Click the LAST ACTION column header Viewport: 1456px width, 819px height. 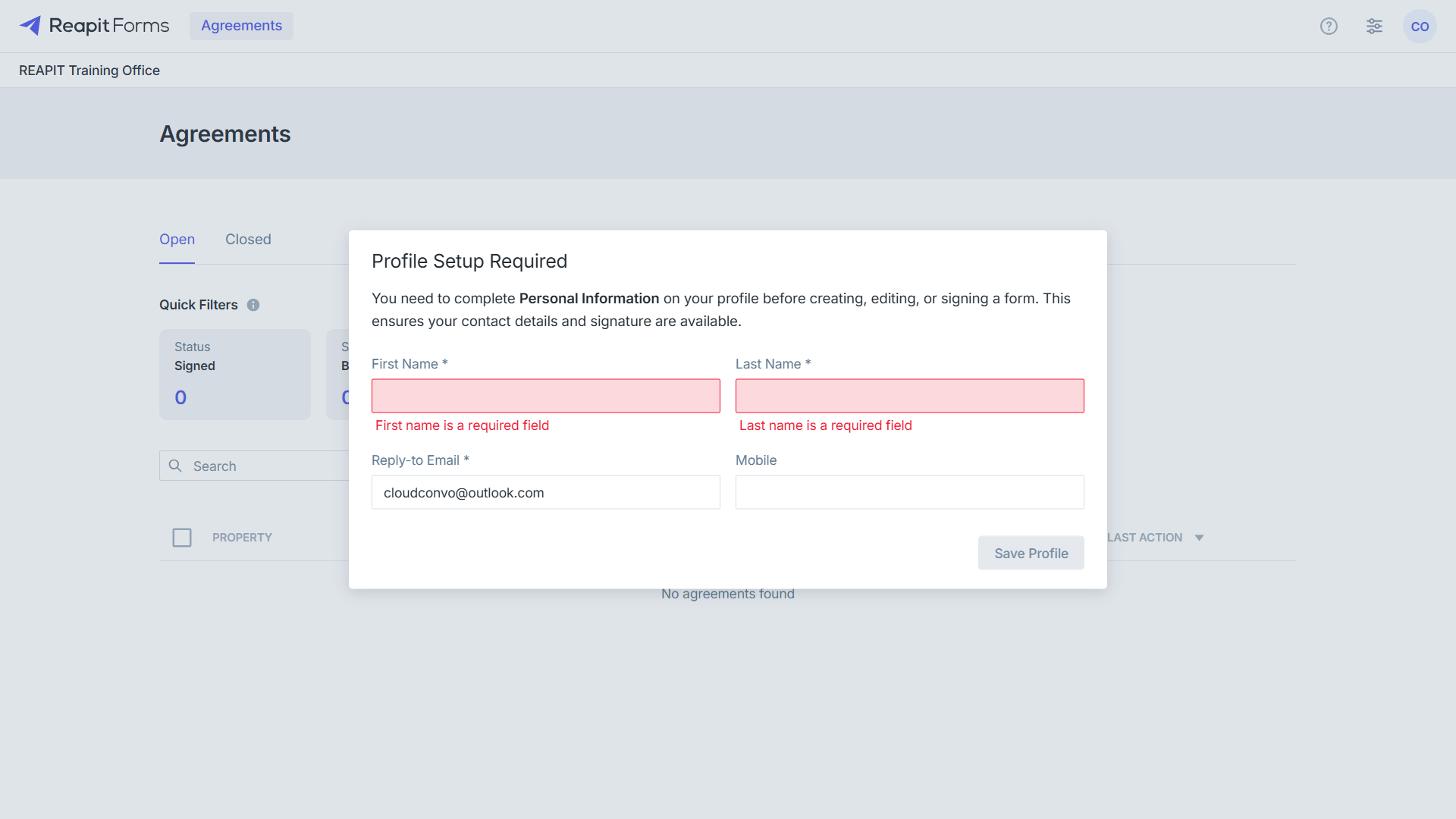1144,538
